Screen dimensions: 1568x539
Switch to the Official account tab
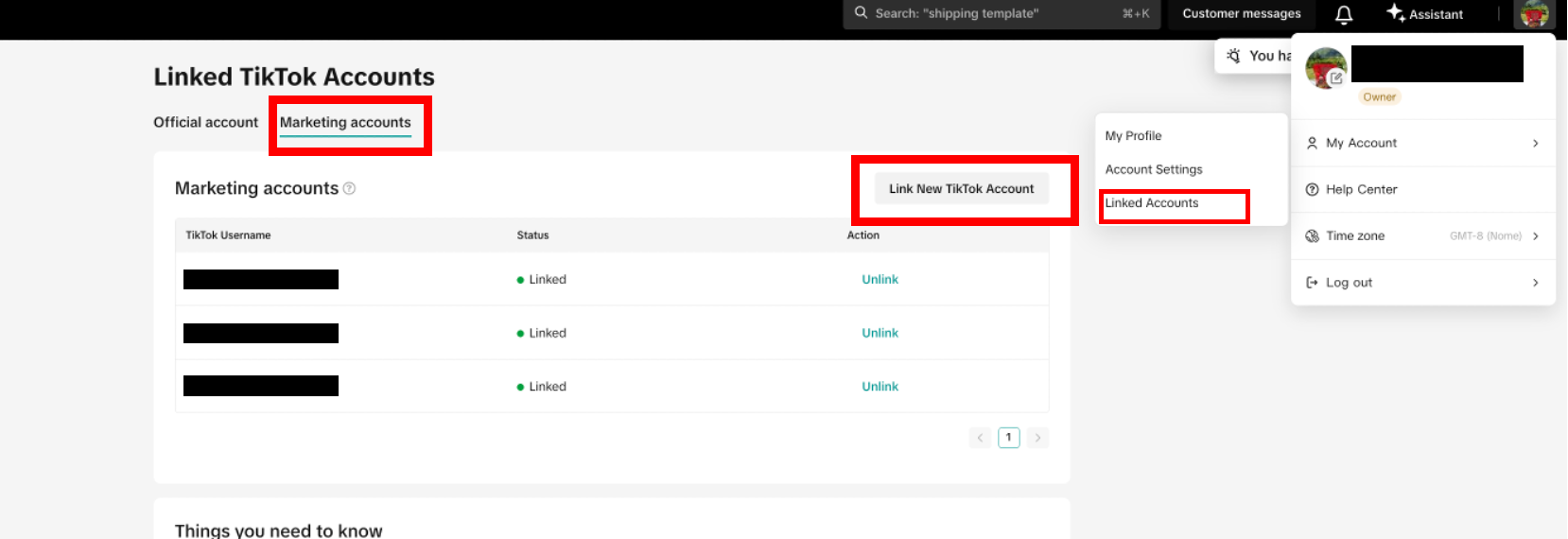point(205,122)
